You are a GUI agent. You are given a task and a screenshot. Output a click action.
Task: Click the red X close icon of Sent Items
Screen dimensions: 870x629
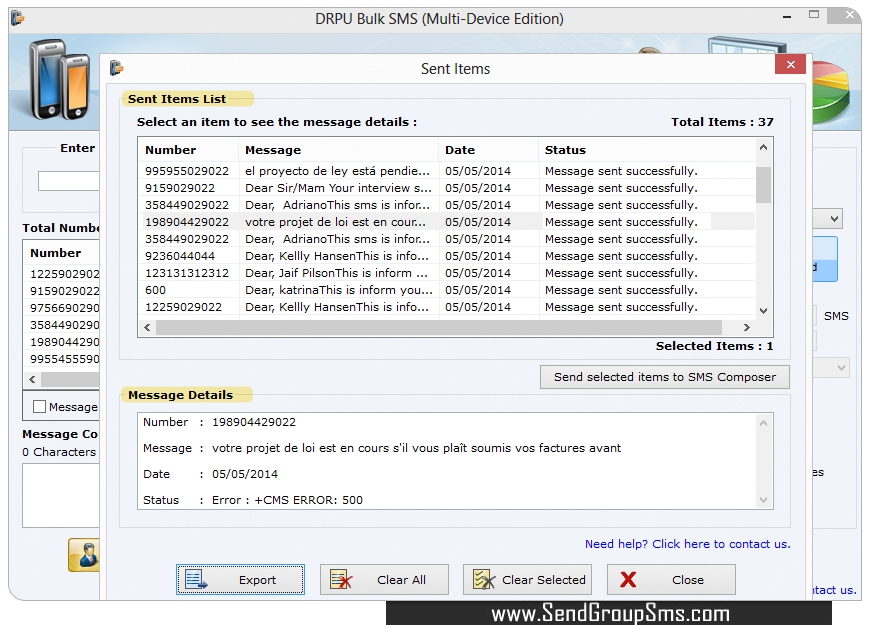(x=791, y=64)
